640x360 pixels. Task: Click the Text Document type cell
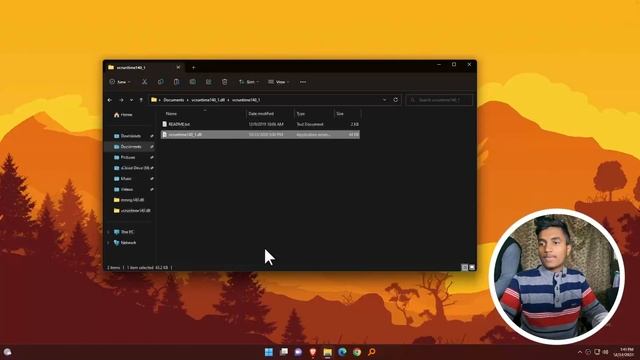[310, 124]
